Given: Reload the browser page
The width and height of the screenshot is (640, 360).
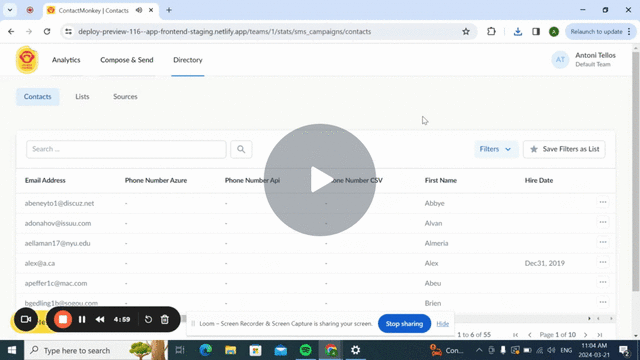Looking at the screenshot, I should [x=47, y=31].
